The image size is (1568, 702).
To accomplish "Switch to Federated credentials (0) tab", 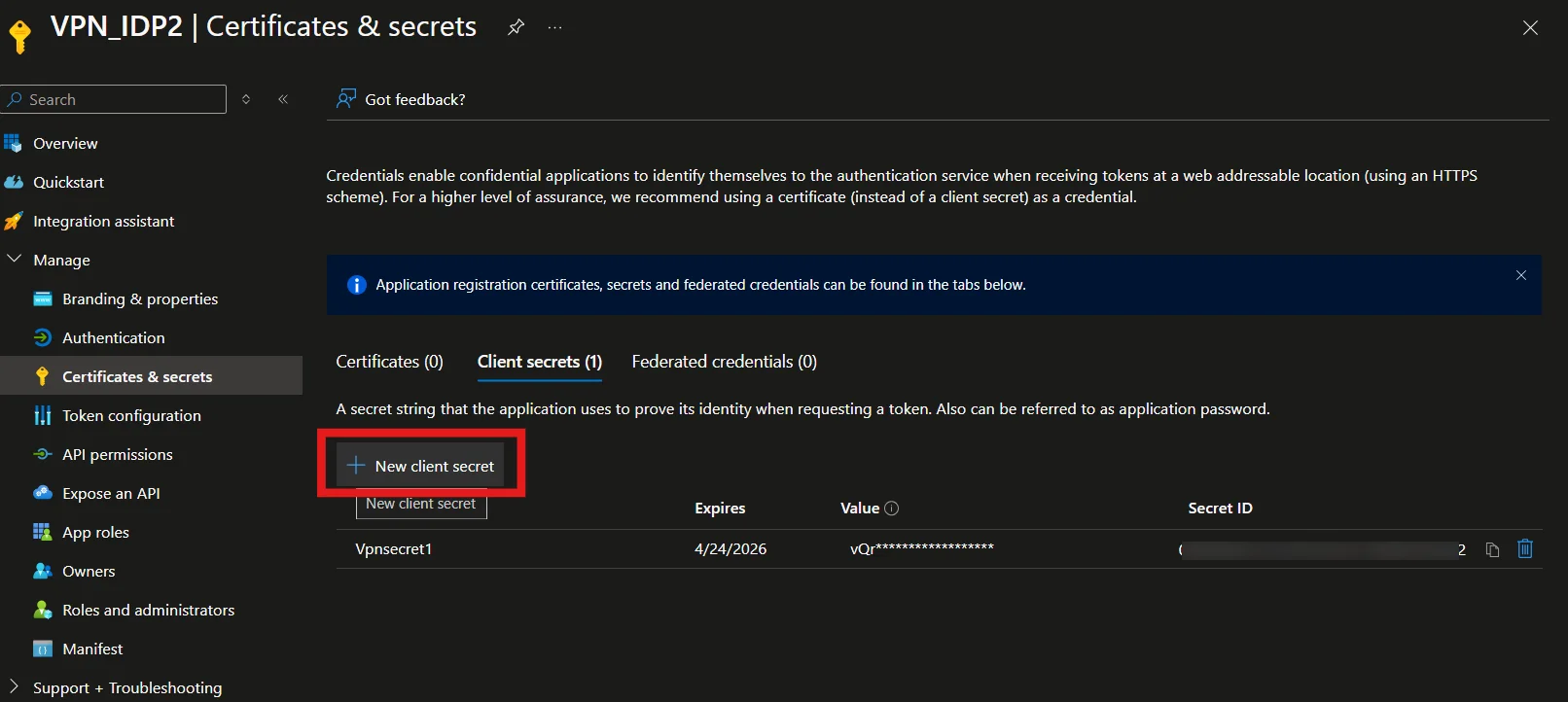I will [724, 361].
